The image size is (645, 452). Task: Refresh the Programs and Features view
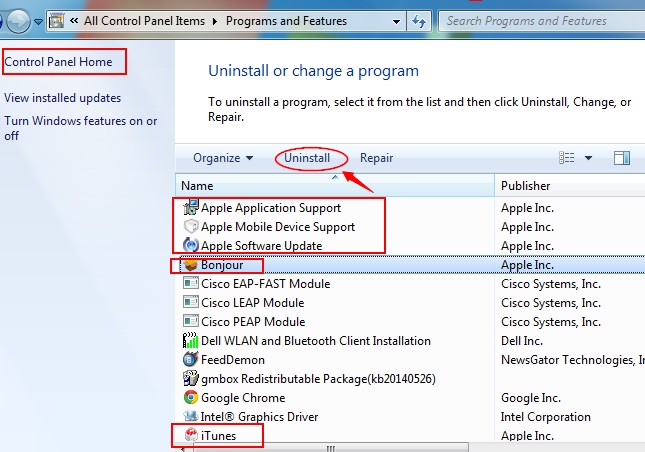click(x=419, y=21)
